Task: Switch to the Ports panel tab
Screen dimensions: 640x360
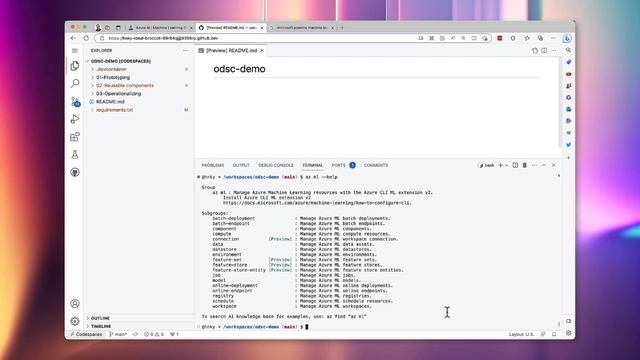Action: [x=343, y=165]
